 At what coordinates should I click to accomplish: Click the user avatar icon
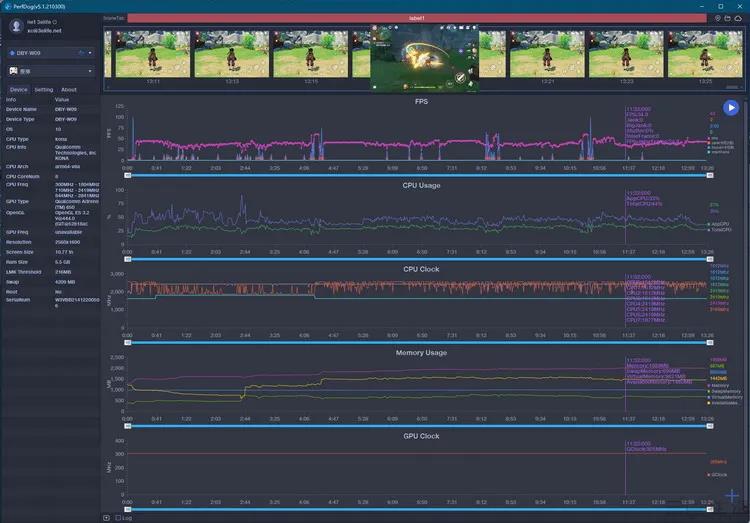coord(16,26)
